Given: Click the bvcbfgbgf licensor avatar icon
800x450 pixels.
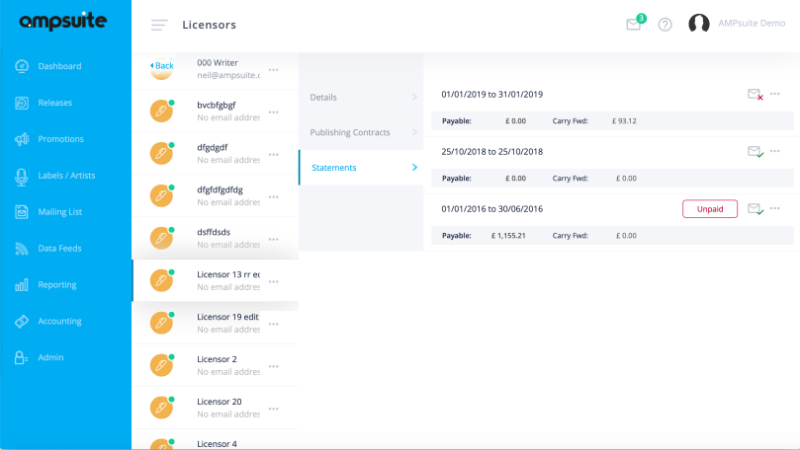Looking at the screenshot, I should coord(160,110).
